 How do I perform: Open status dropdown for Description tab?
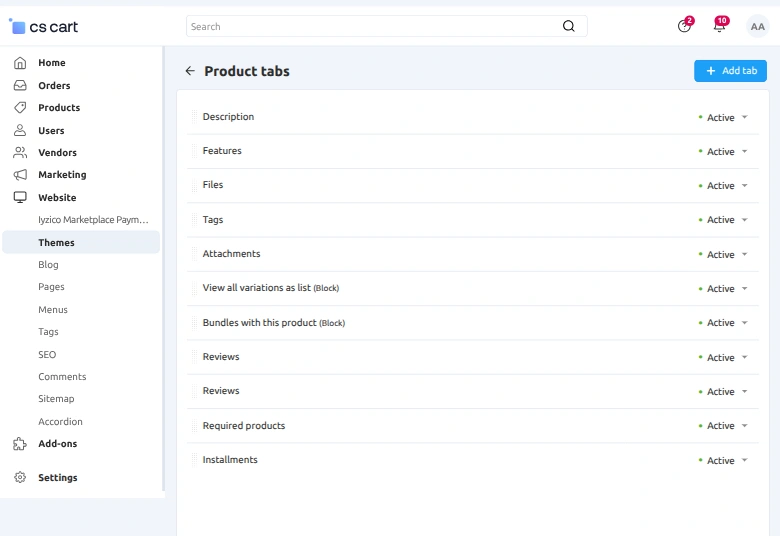tap(723, 117)
